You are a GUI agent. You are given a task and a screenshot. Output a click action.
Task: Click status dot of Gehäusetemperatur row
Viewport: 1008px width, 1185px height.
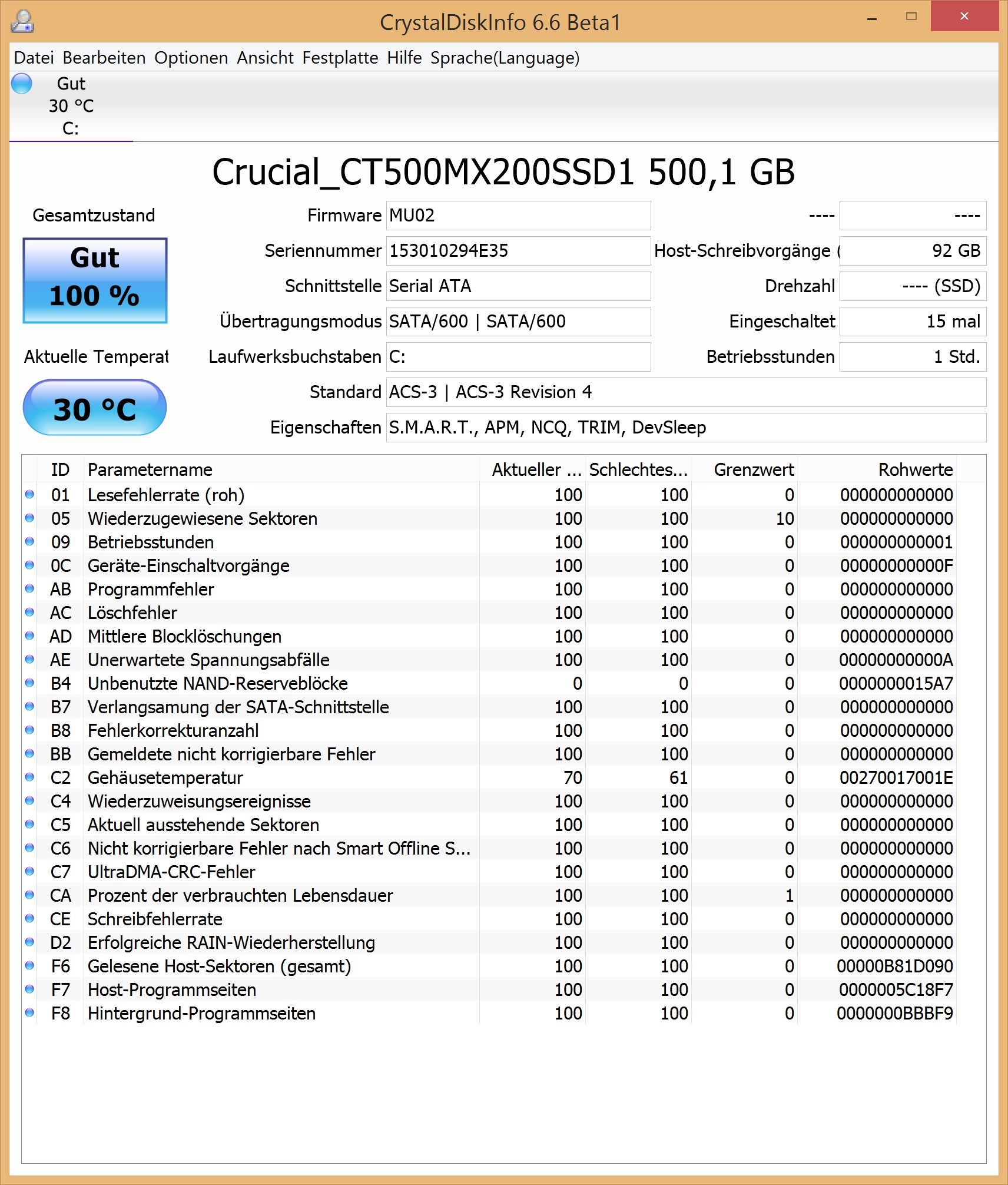pos(29,777)
